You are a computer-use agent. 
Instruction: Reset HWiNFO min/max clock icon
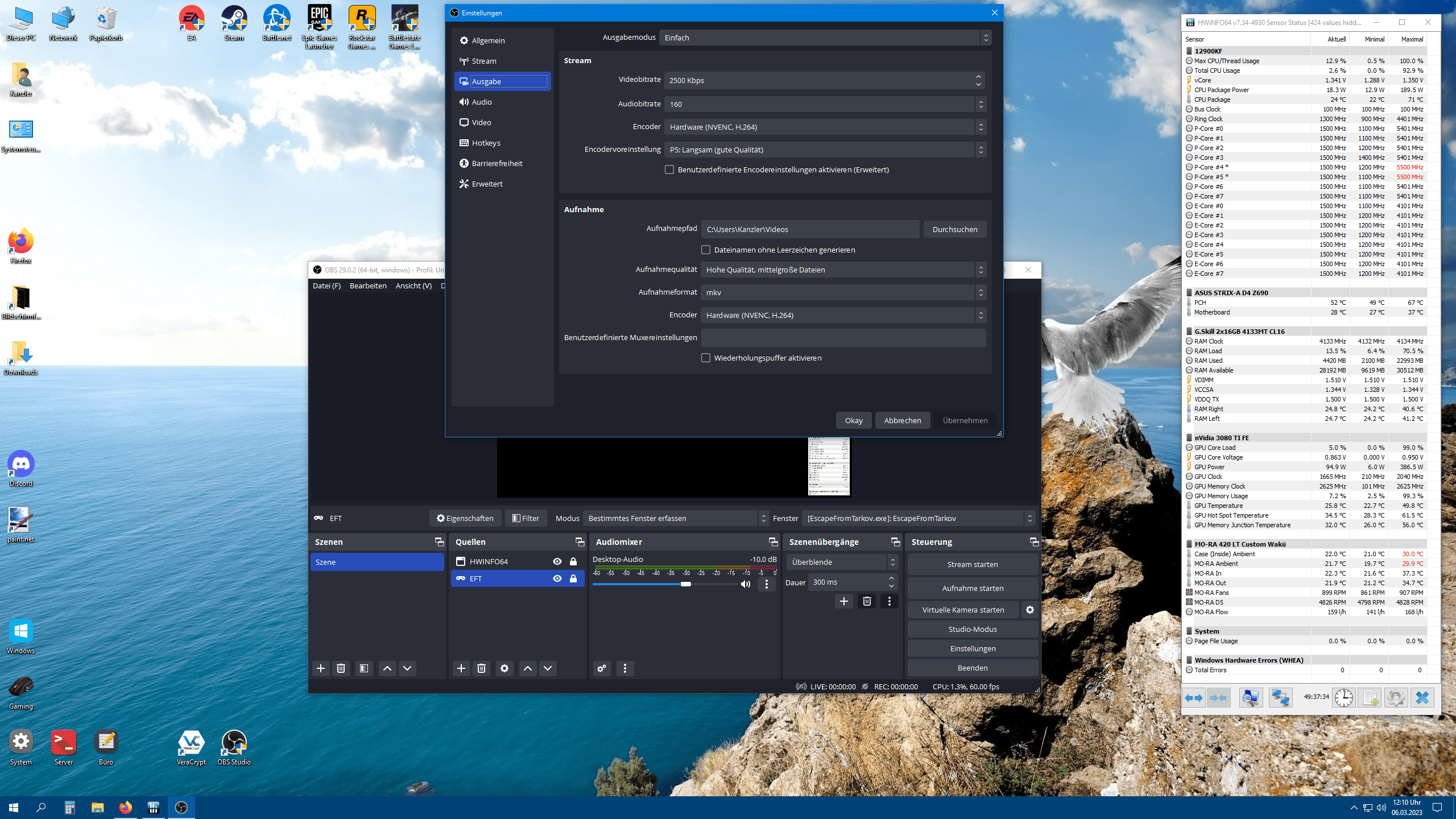tap(1344, 697)
